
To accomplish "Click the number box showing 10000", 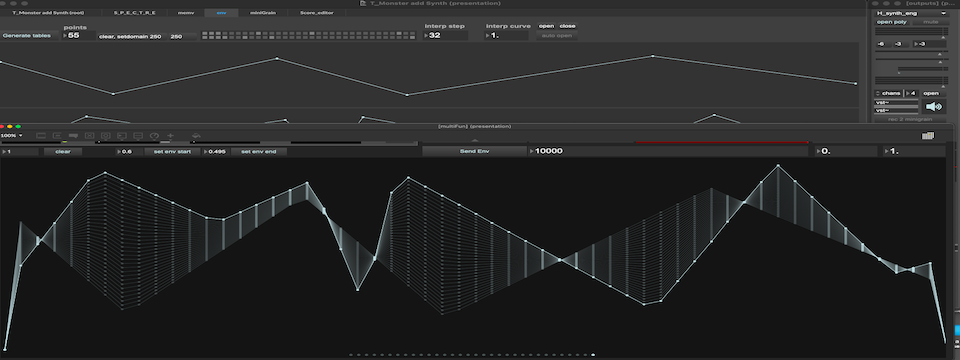I will (x=668, y=151).
